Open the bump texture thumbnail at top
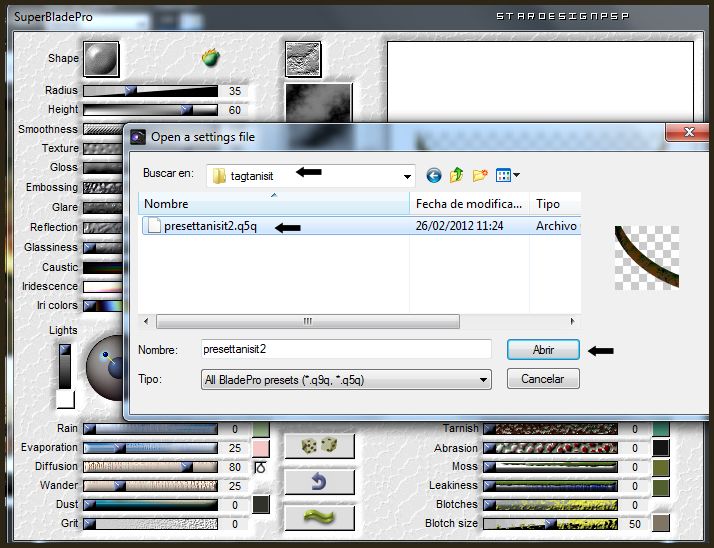Viewport: 714px width, 548px height. pos(303,59)
